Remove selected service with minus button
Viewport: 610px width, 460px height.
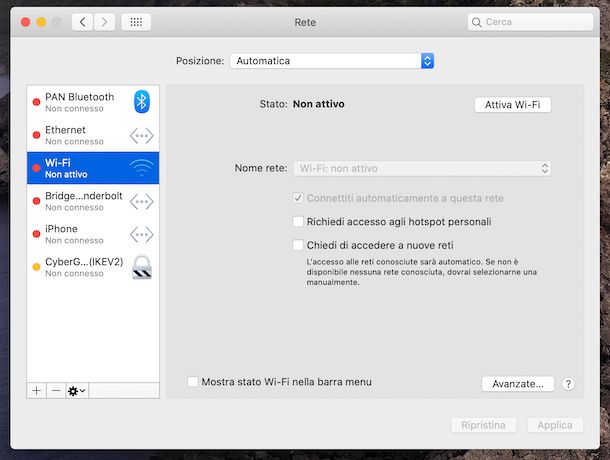click(x=56, y=391)
